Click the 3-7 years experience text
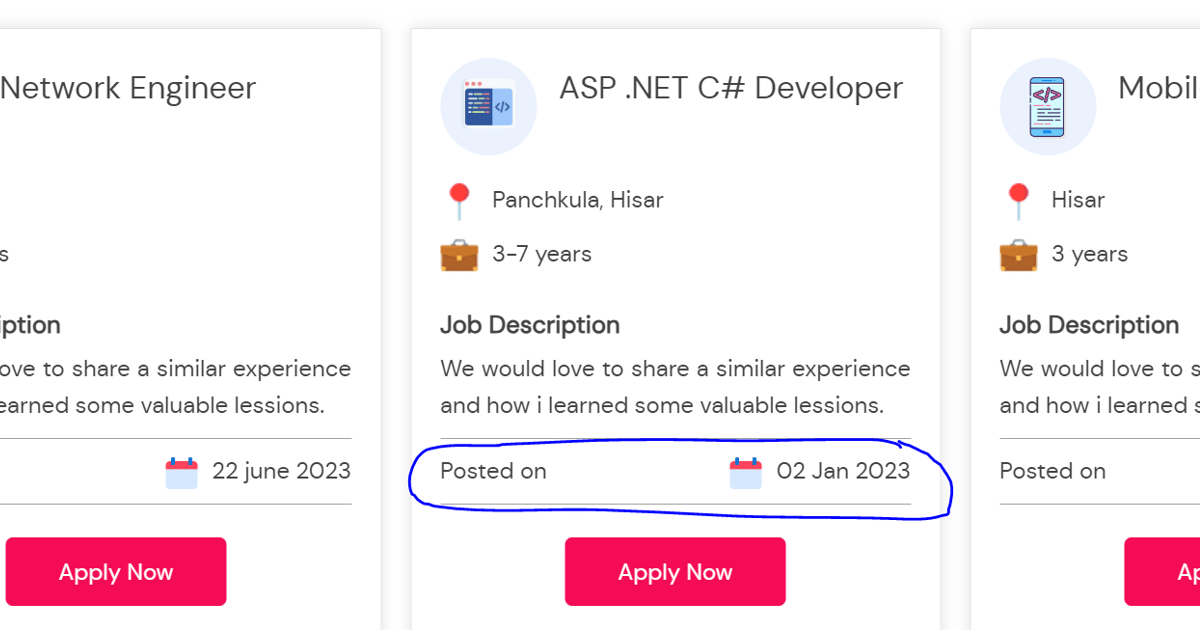The height and width of the screenshot is (630, 1200). pos(541,255)
